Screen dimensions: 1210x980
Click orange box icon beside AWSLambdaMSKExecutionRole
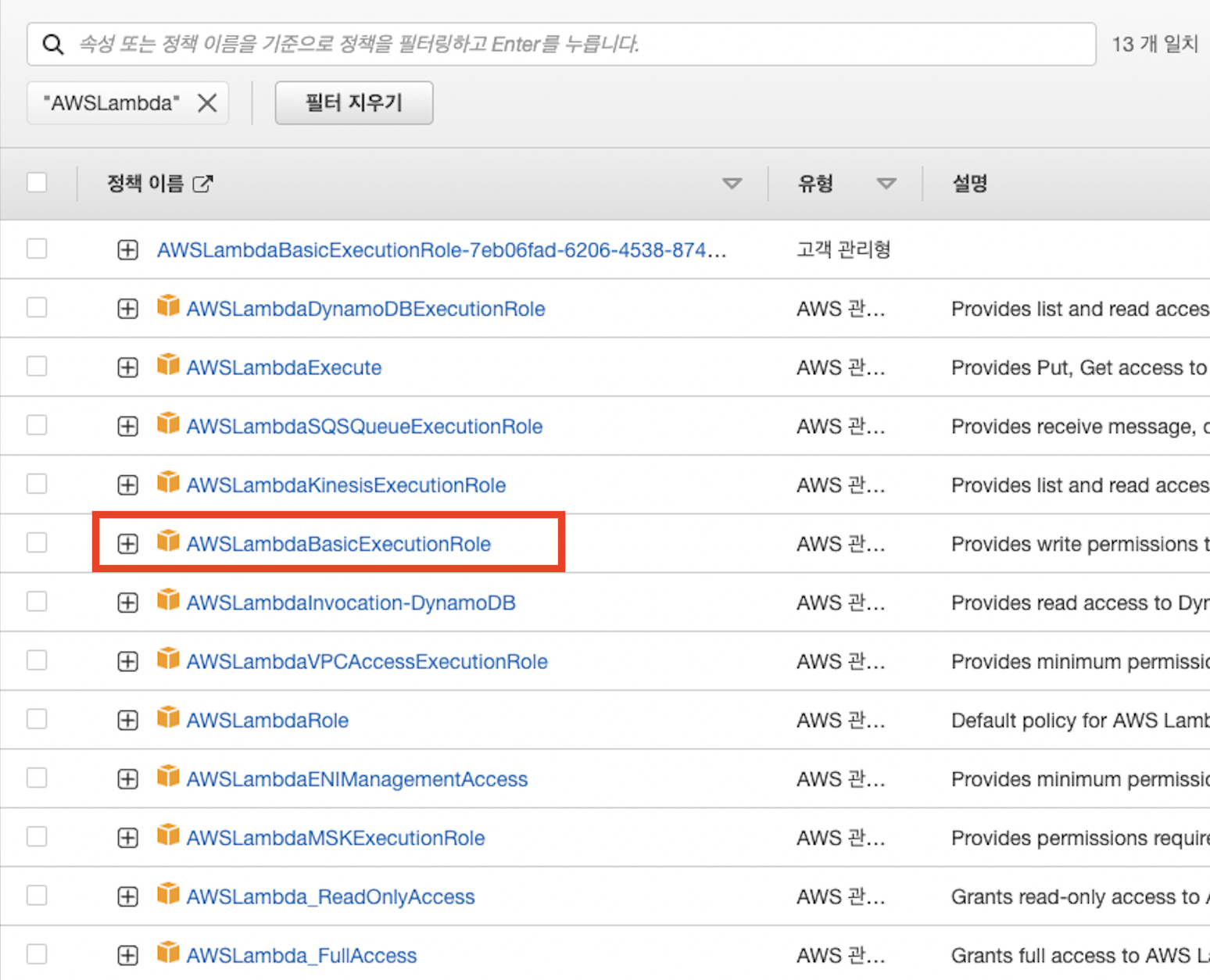click(168, 834)
